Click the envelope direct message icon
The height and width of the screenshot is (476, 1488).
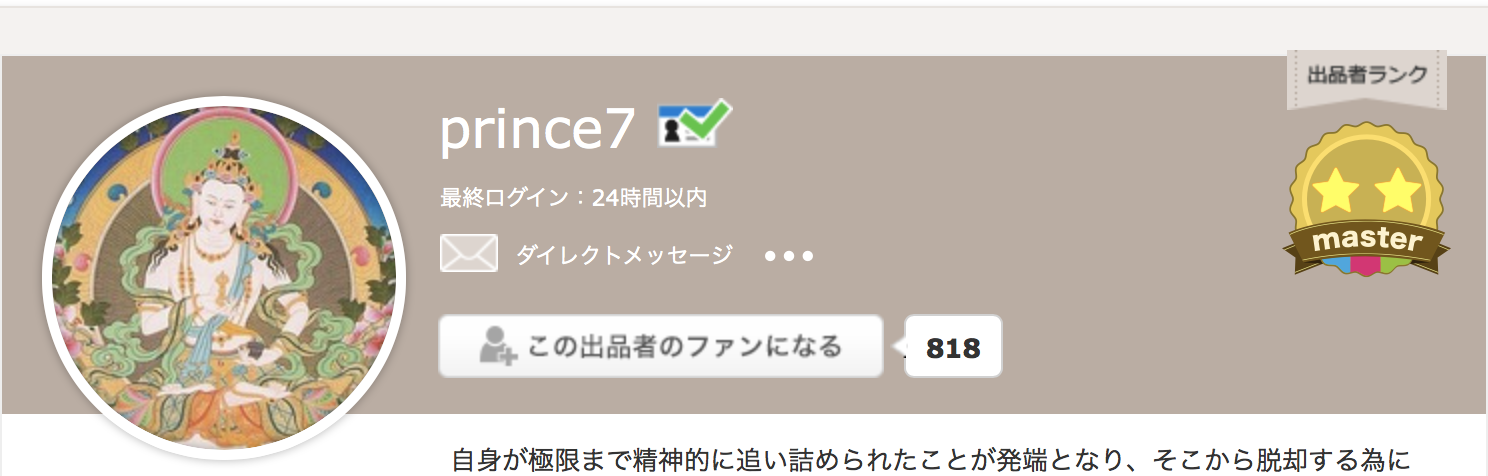pyautogui.click(x=468, y=254)
